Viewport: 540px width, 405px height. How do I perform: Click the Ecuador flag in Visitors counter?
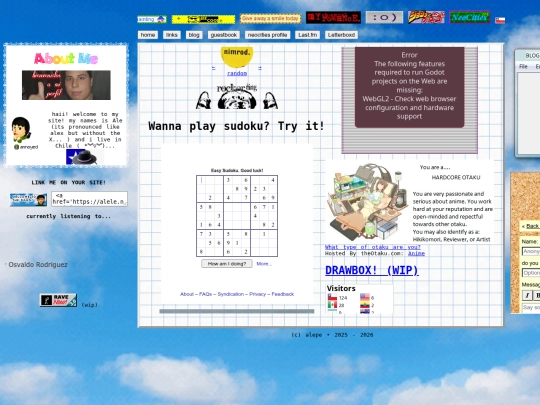(x=365, y=305)
